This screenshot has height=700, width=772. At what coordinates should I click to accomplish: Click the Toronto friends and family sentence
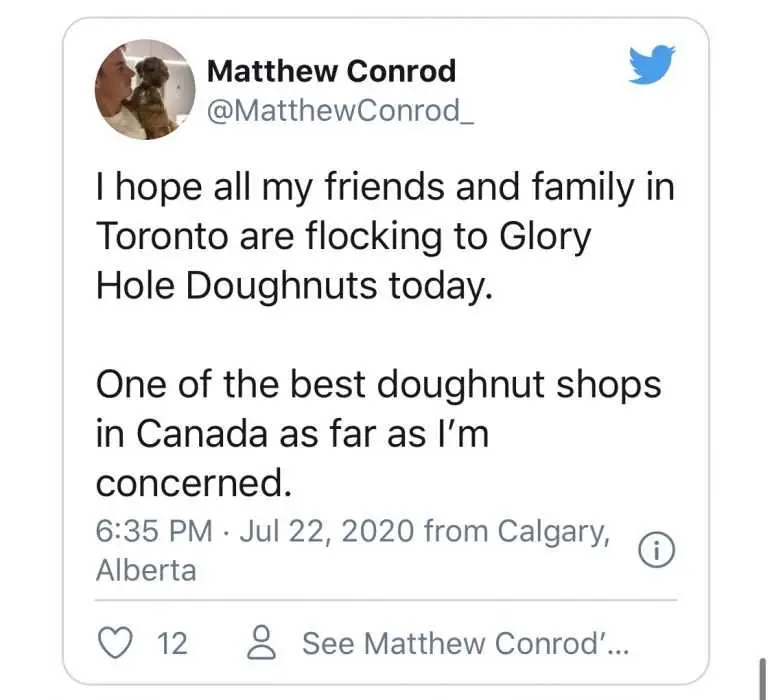coord(386,236)
